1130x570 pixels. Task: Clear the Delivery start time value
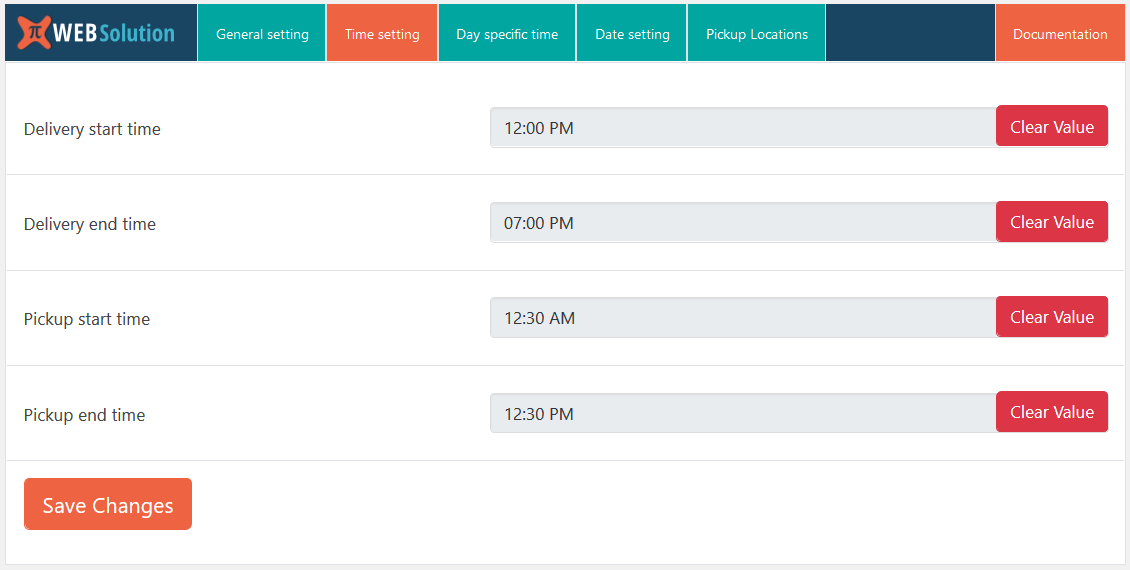coord(1052,127)
